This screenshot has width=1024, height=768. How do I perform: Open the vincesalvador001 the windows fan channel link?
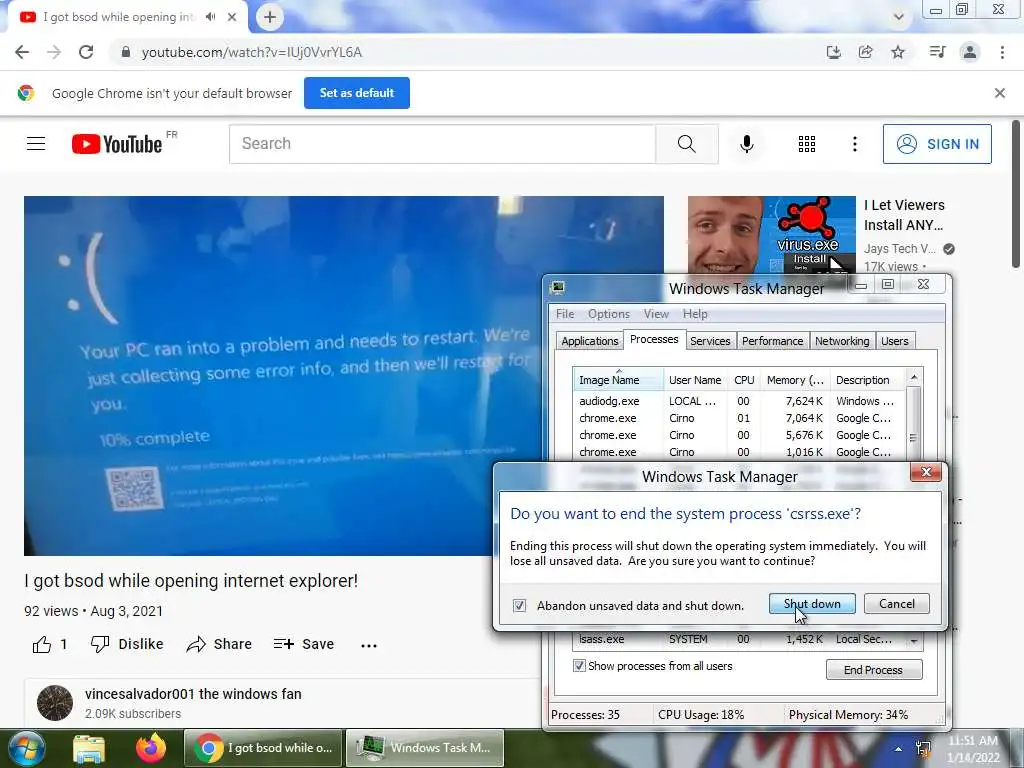click(x=193, y=694)
